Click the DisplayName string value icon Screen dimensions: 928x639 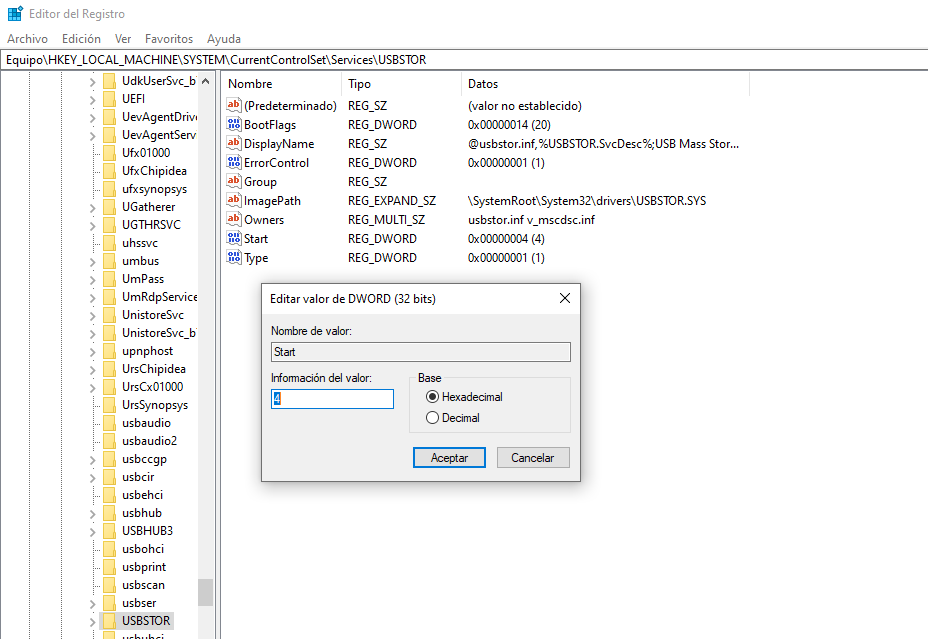coord(235,144)
